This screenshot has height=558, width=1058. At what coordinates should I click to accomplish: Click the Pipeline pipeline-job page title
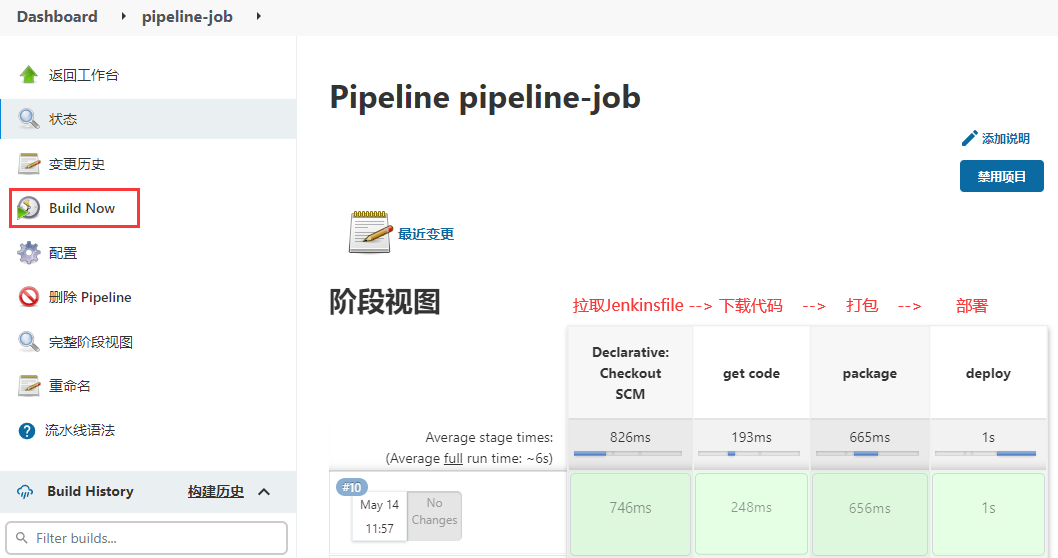484,97
